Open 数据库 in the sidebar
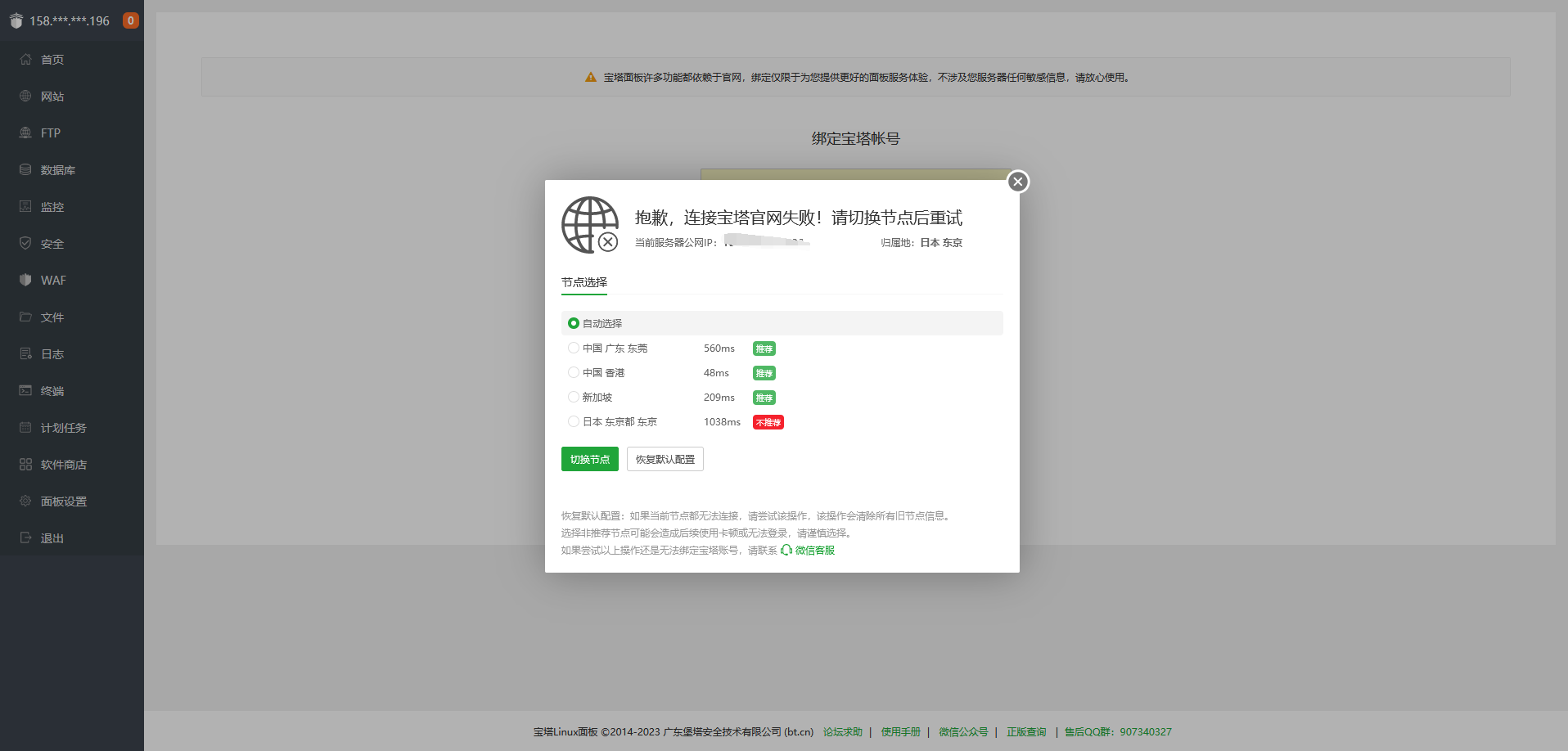The image size is (1568, 751). [x=58, y=170]
